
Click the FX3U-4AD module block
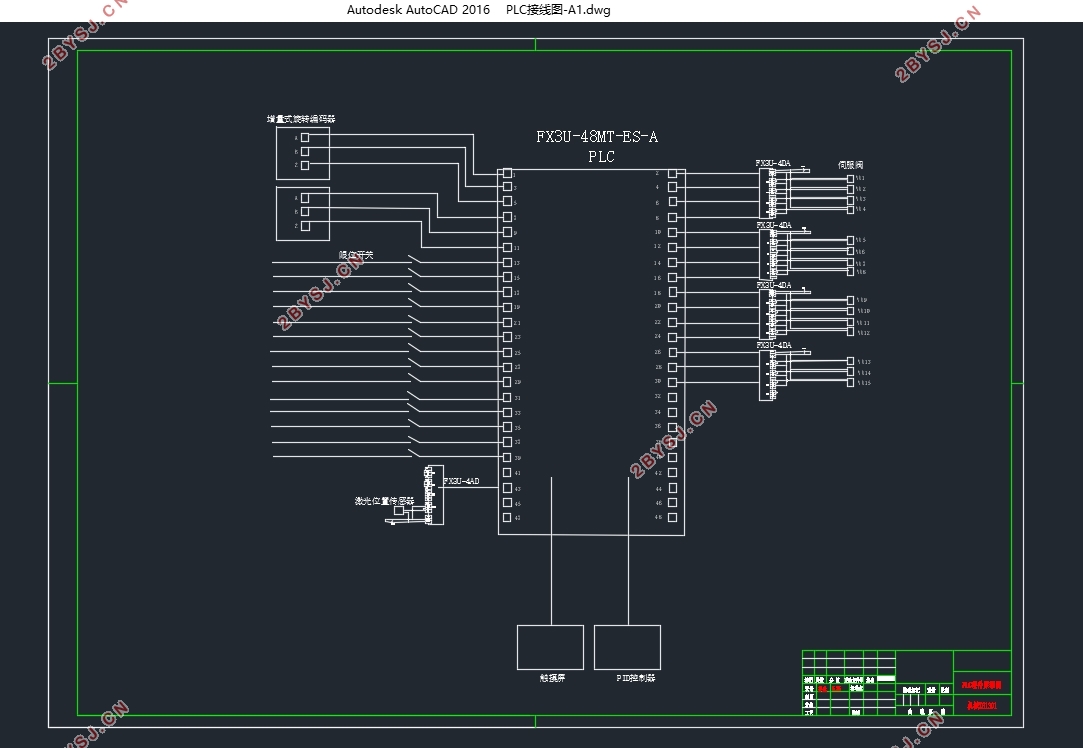coord(434,495)
